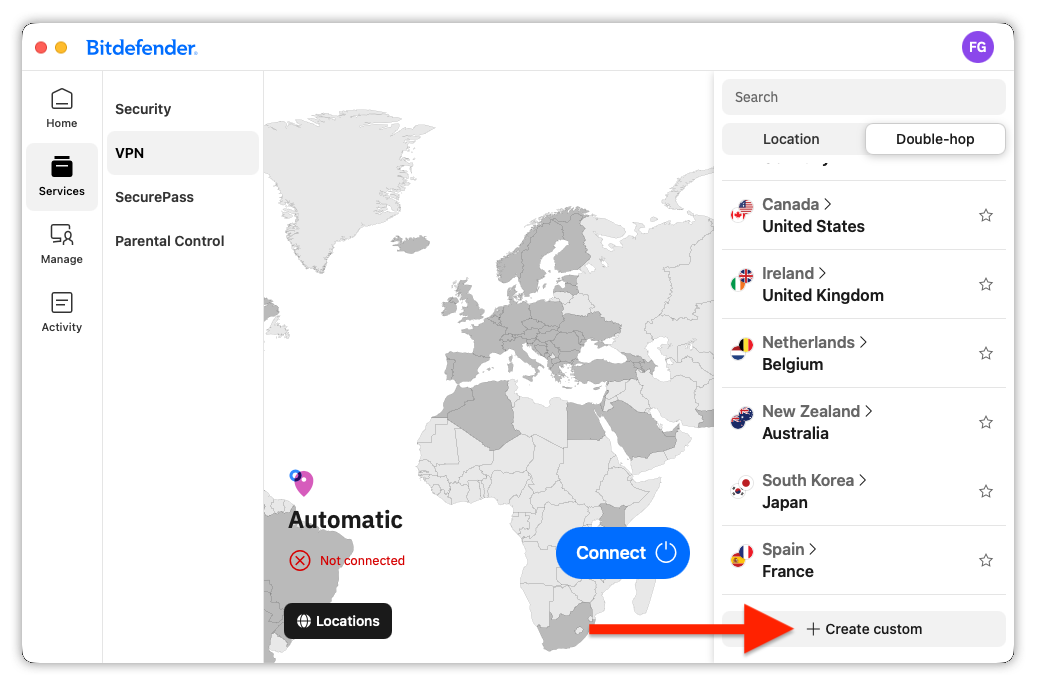Click the Canada–United States flag icon
The width and height of the screenshot is (1038, 687).
pyautogui.click(x=742, y=211)
